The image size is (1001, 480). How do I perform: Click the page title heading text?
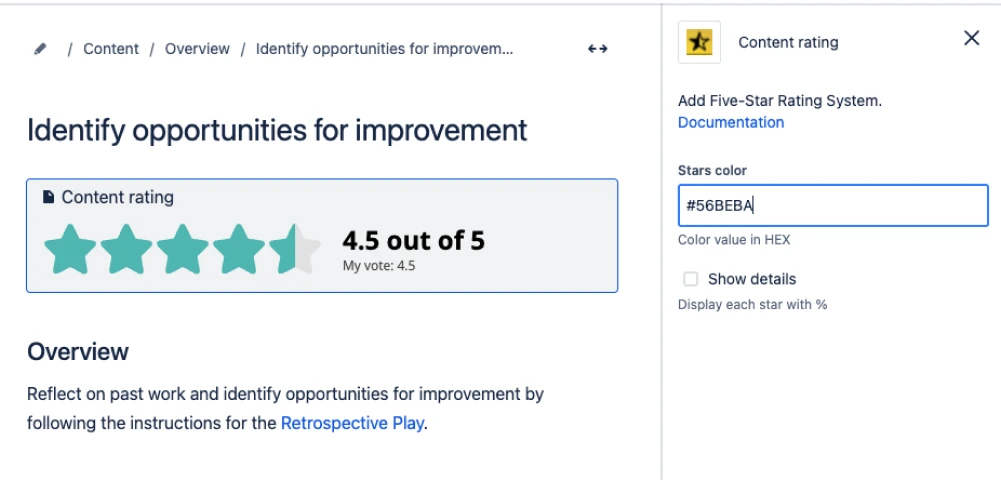277,130
